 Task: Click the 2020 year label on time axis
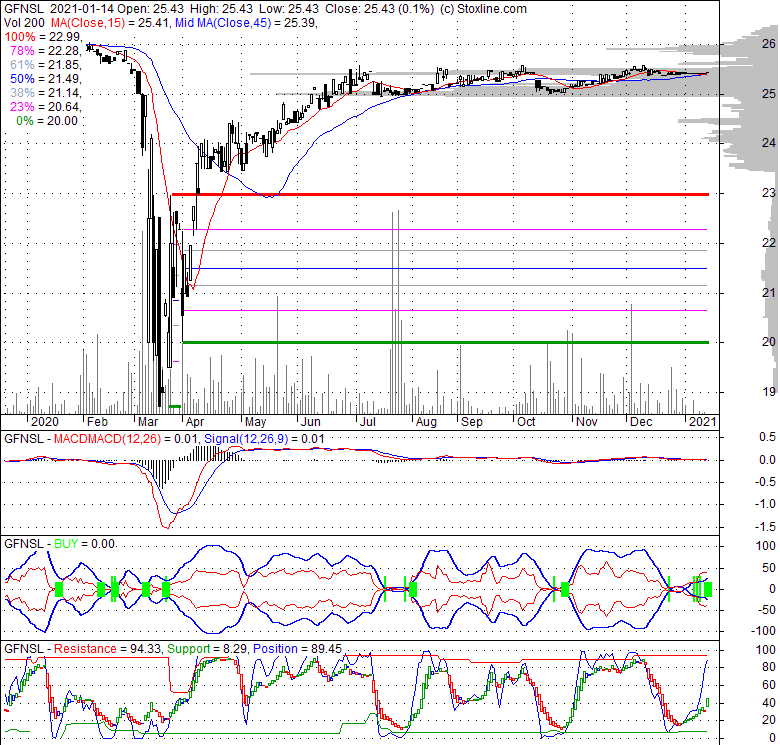45,422
